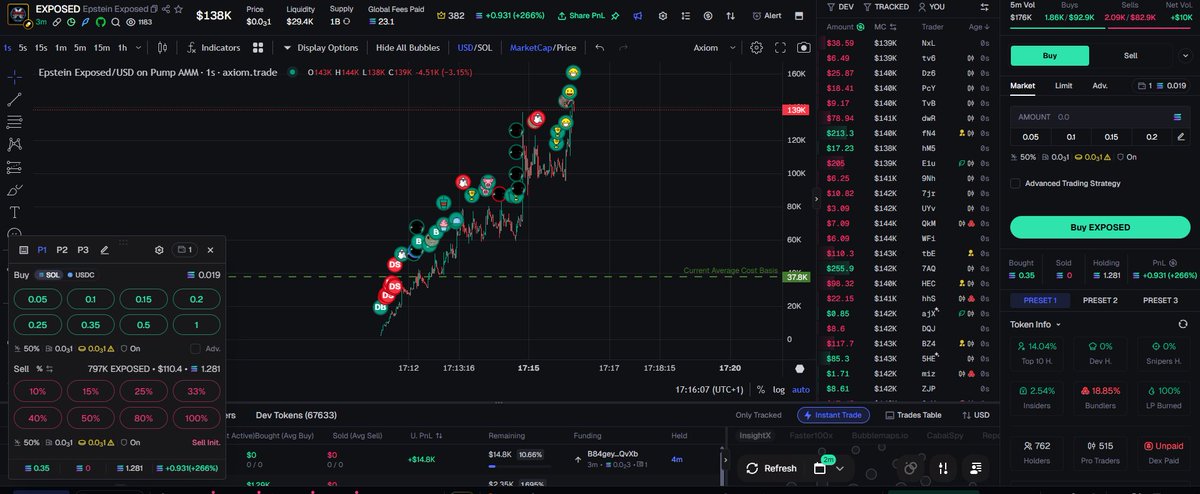Open candlestick chart type selector
The image size is (1200, 494).
(x=163, y=47)
